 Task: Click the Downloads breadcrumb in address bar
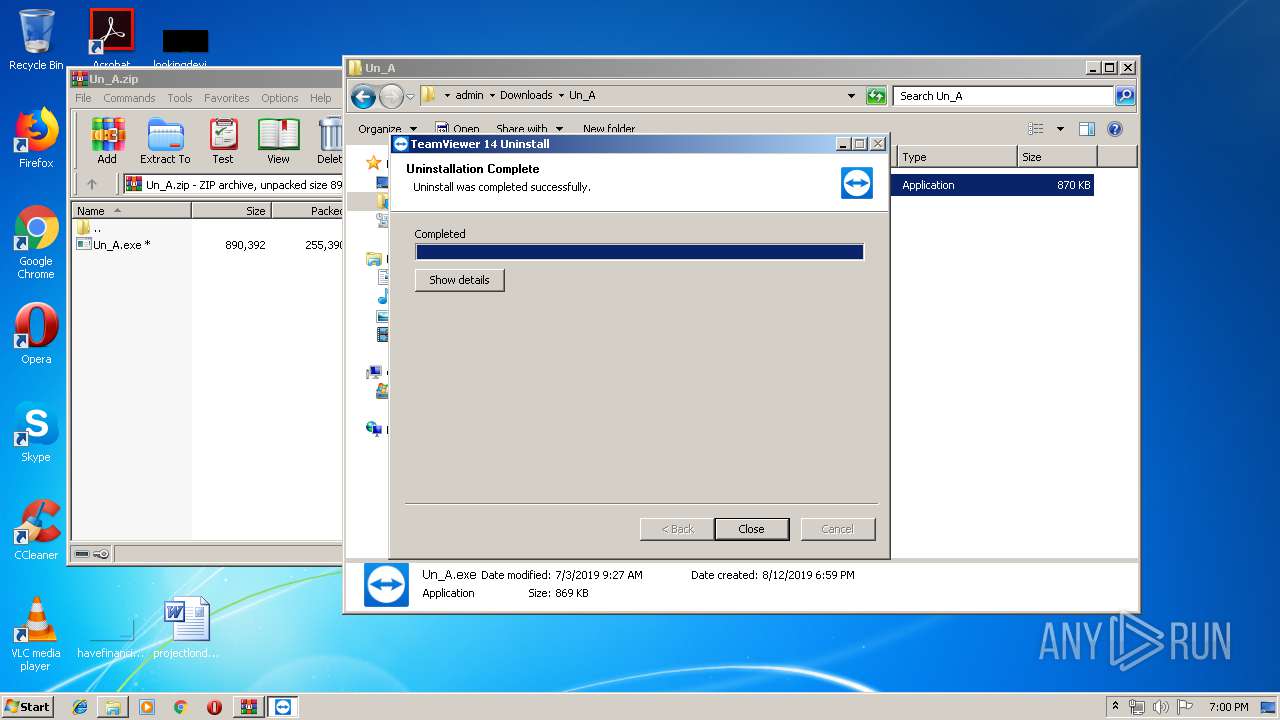[x=526, y=96]
